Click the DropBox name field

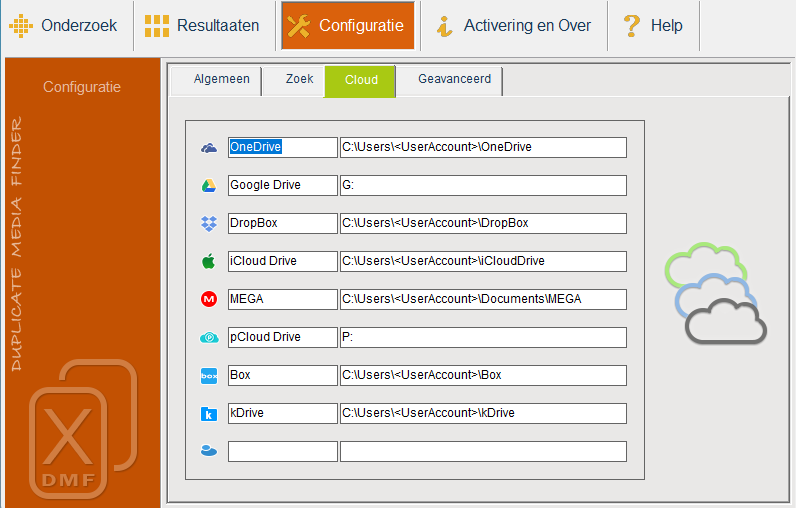(283, 223)
